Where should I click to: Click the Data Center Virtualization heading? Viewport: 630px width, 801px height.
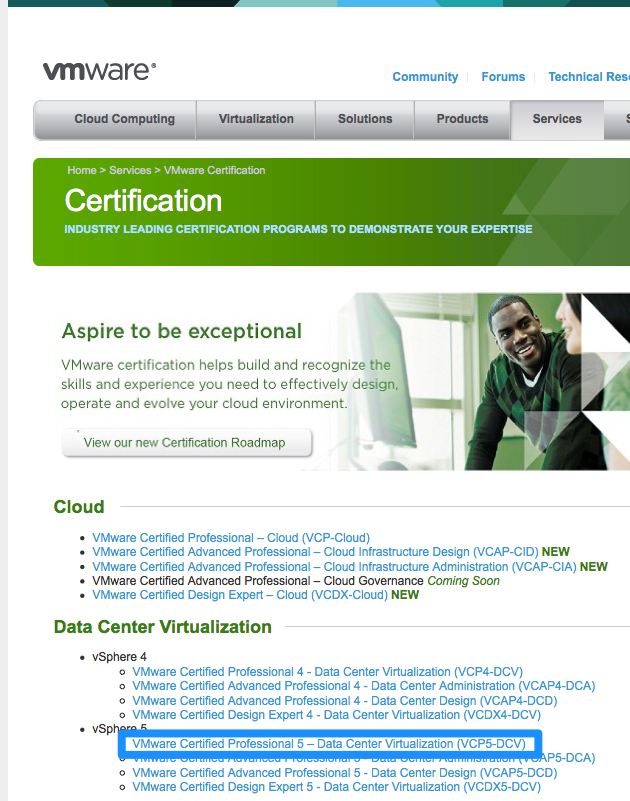162,627
